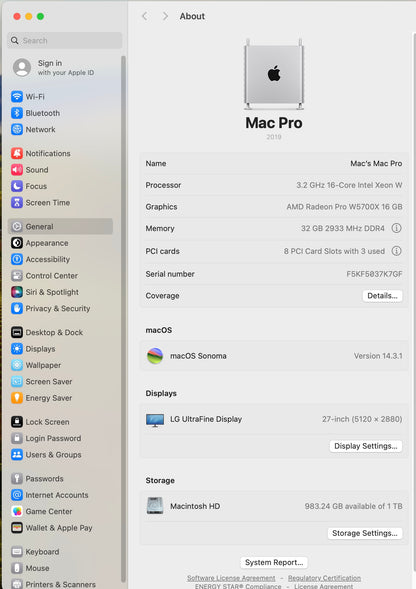This screenshot has height=589, width=416.
Task: Open Privacy & Security hand icon
Action: tap(17, 308)
